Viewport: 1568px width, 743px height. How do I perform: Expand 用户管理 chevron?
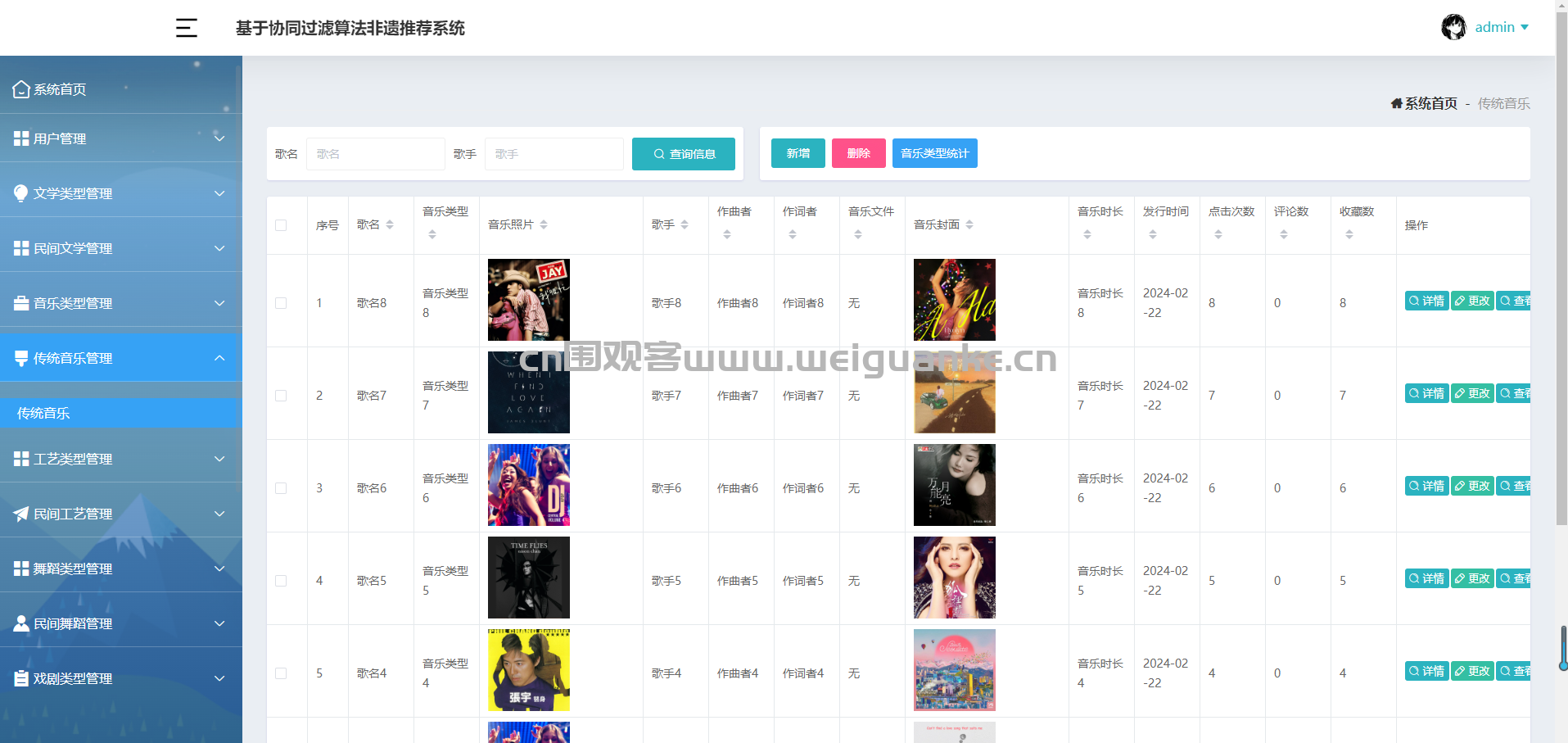(x=219, y=138)
